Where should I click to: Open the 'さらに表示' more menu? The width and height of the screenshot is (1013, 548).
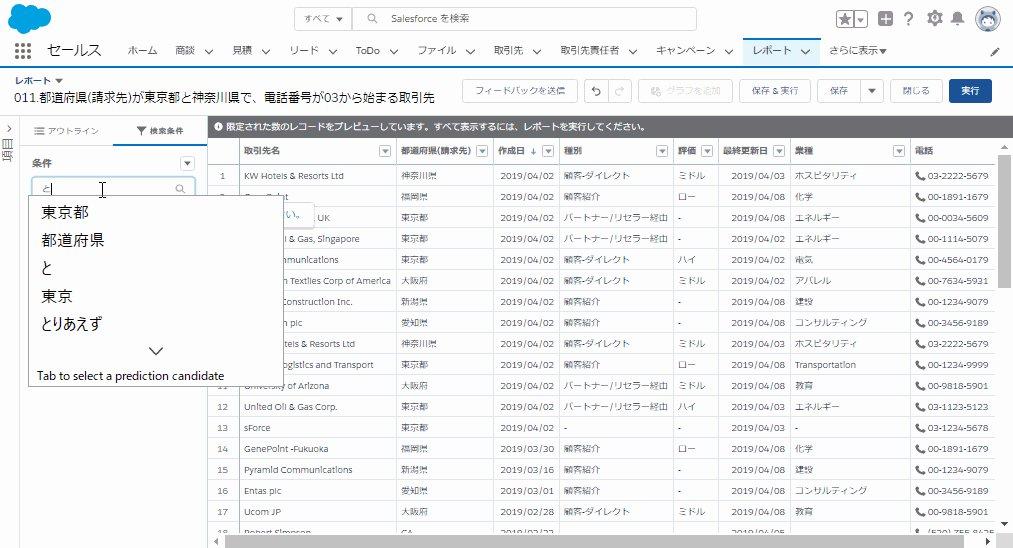[x=858, y=50]
